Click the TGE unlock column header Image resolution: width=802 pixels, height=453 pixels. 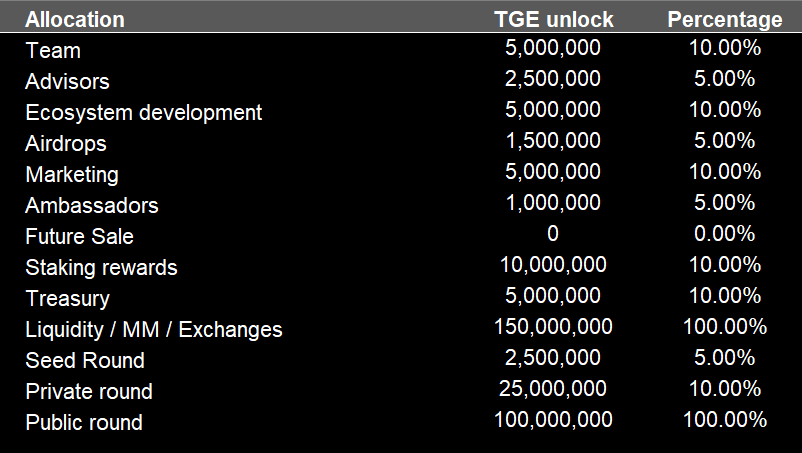pos(553,19)
